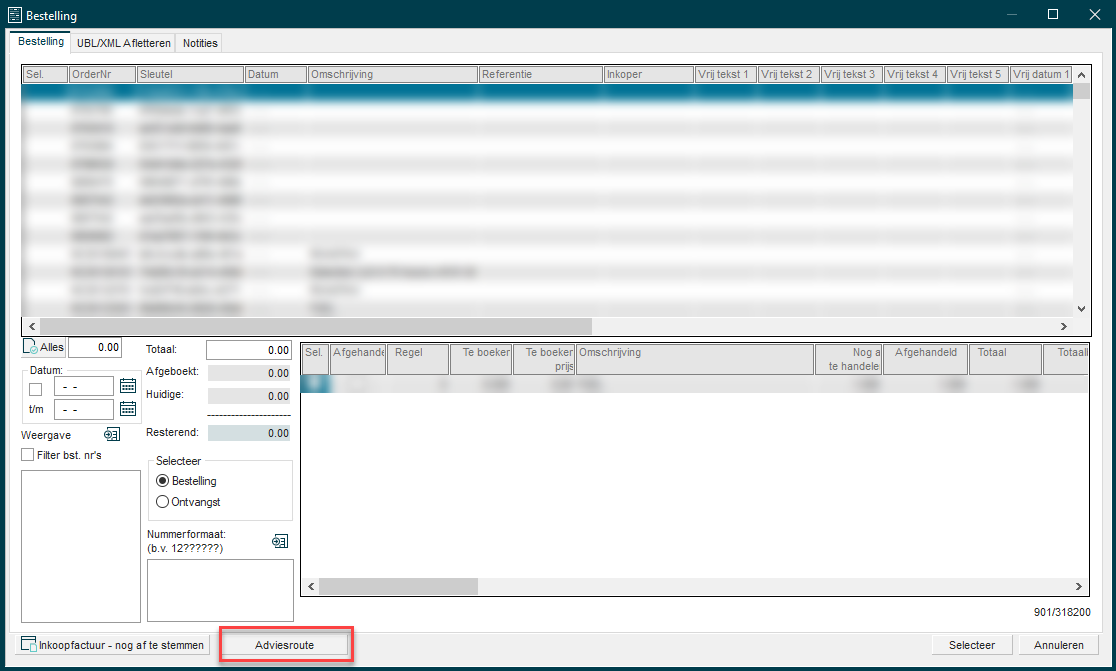This screenshot has width=1116, height=671.
Task: Enable the Datum filter checkbox
Action: [36, 389]
